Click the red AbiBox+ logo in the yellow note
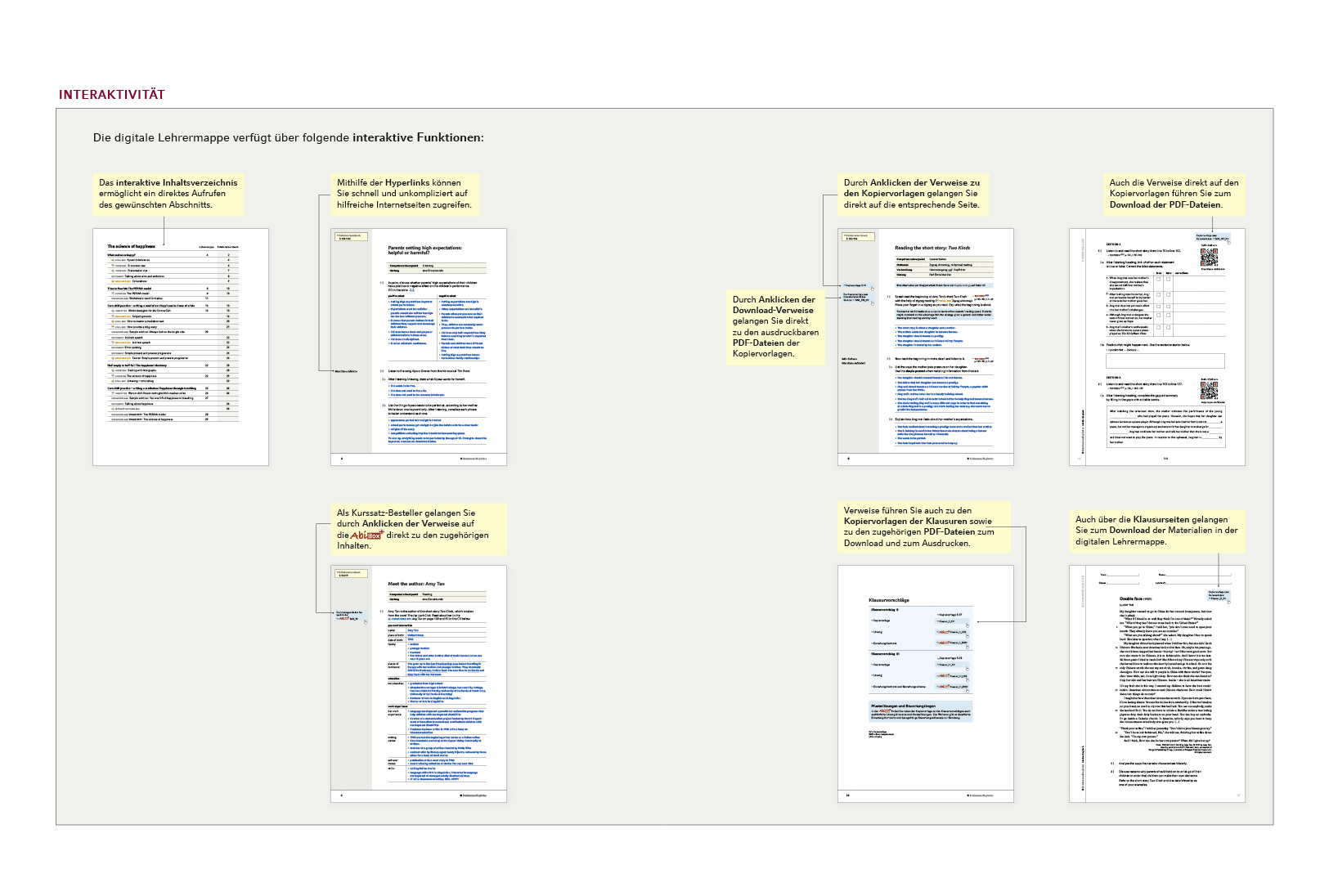The width and height of the screenshot is (1329, 896). click(366, 535)
